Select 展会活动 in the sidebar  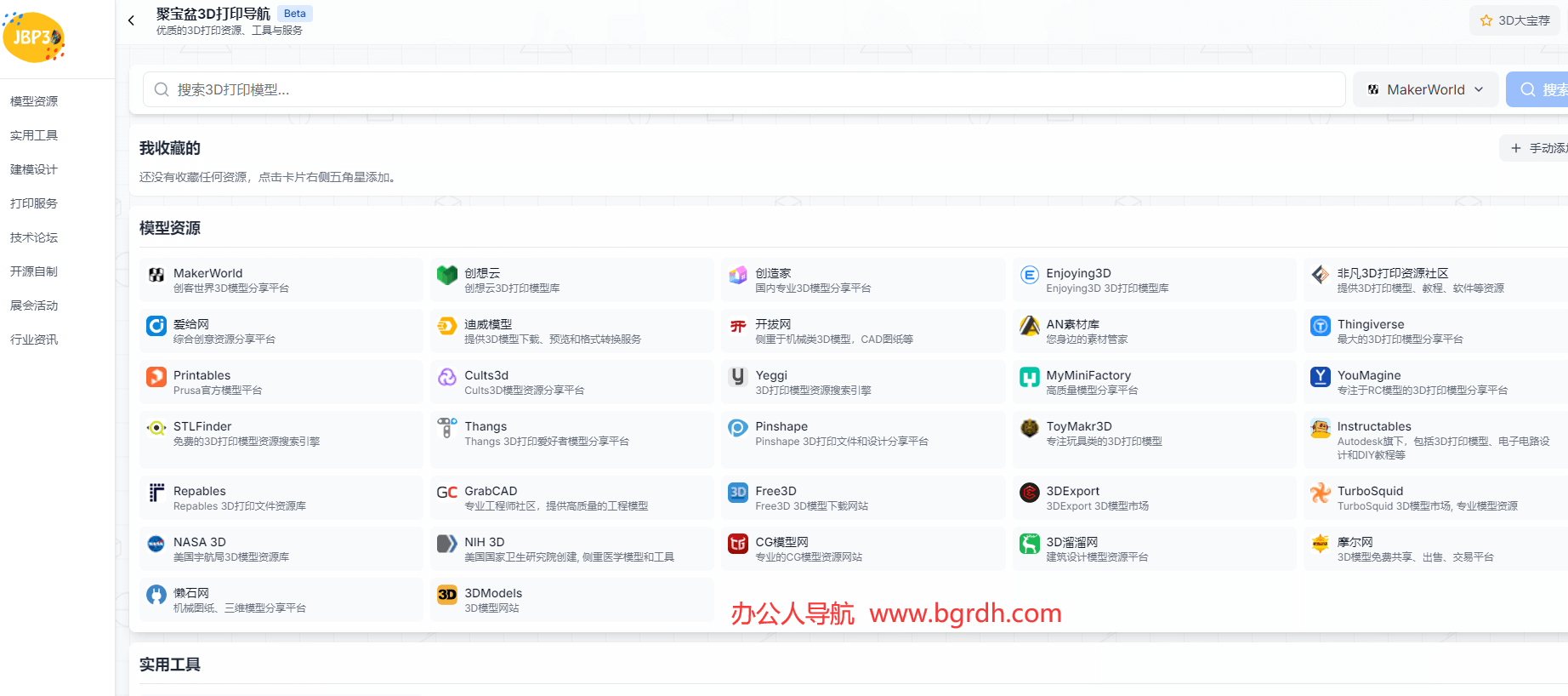(x=34, y=305)
